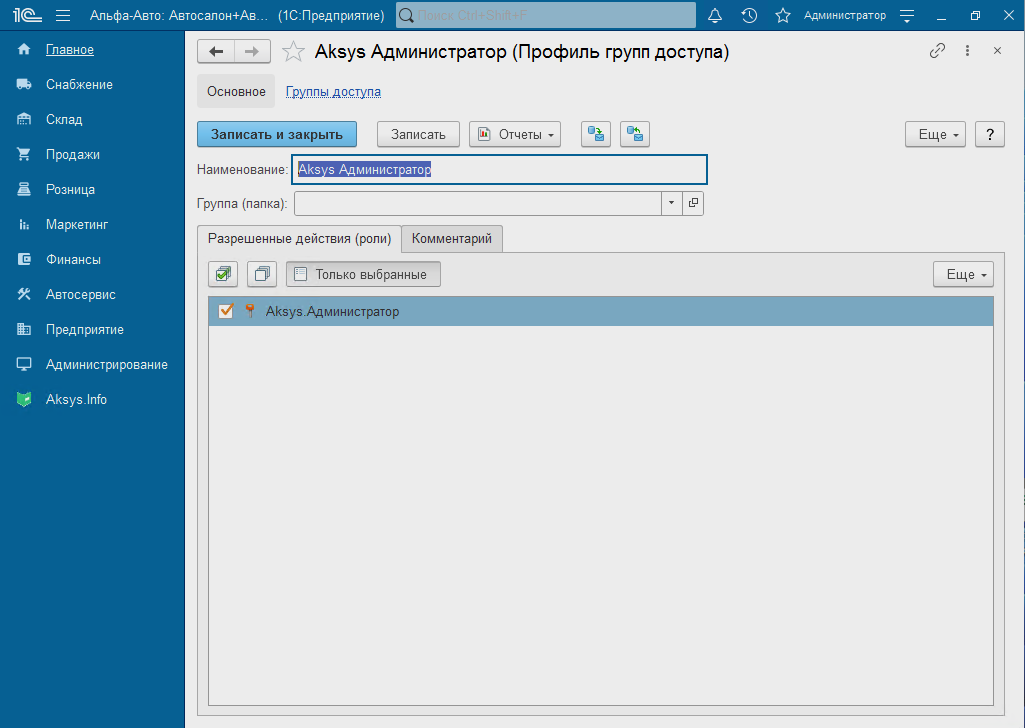Screen dimensions: 1025x728
Task: Uncheck the Aksys.Администратор role checkbox
Action: [x=226, y=310]
